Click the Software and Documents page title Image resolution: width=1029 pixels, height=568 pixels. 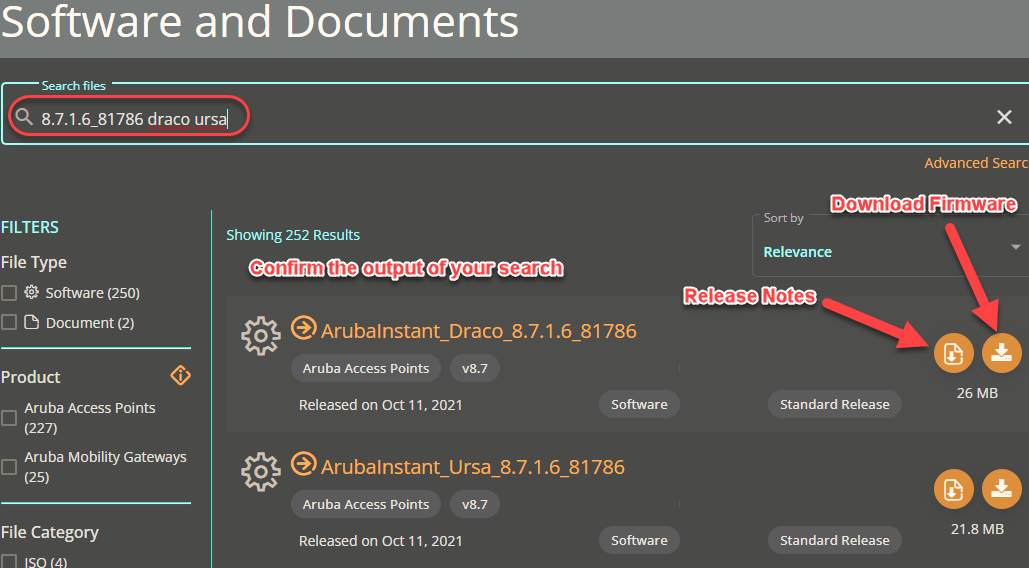tap(259, 21)
